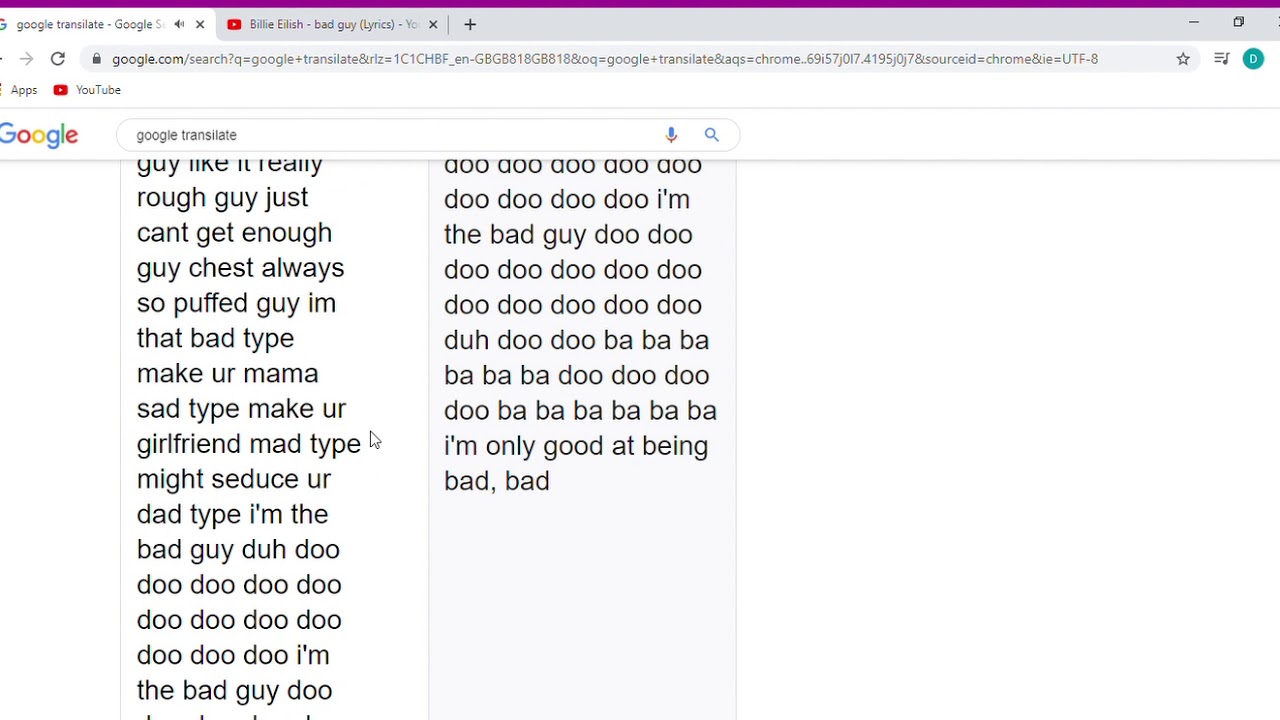Go forward with the forward arrow

(26, 59)
